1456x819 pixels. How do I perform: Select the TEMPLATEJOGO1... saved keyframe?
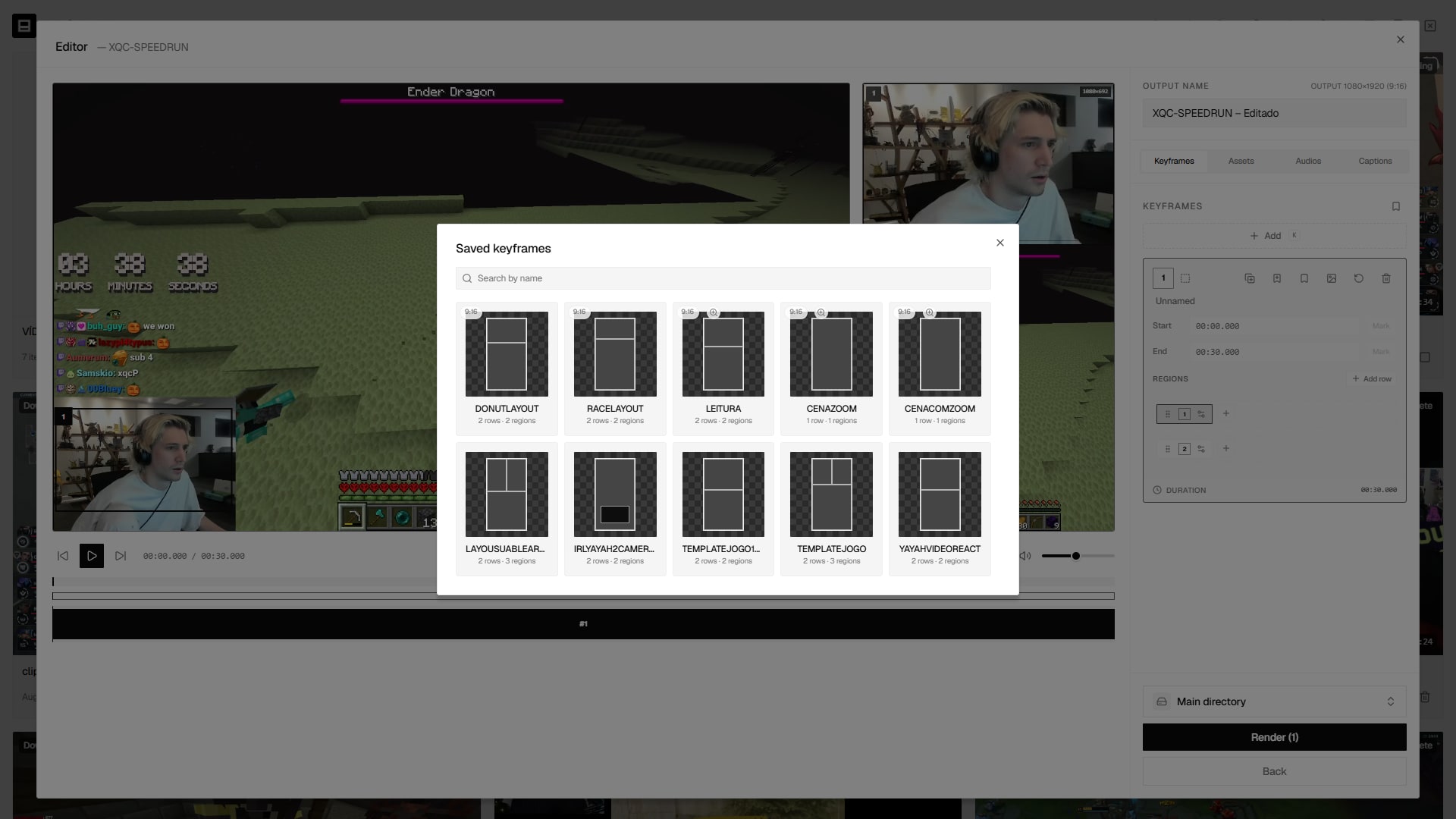coord(723,509)
